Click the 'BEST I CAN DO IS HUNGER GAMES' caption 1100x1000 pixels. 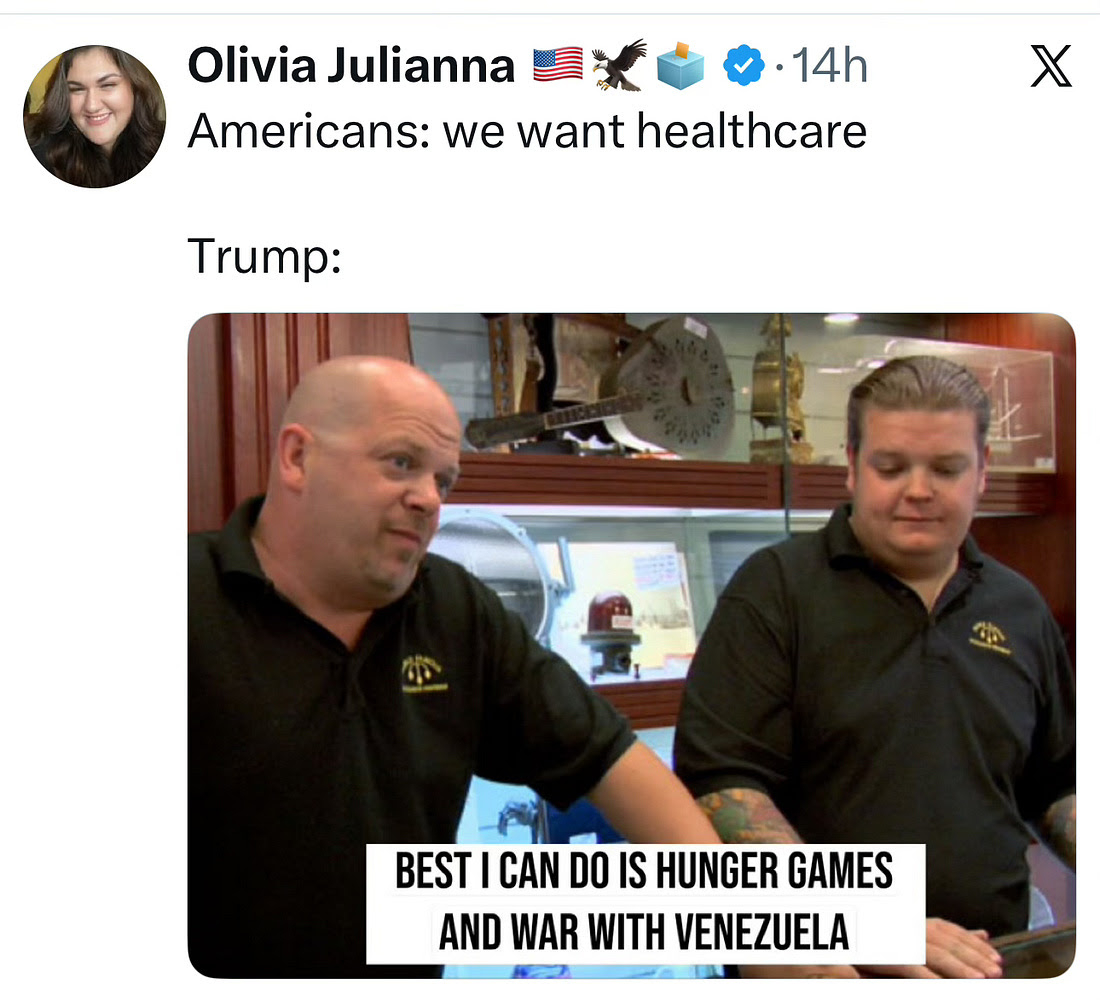click(x=644, y=872)
